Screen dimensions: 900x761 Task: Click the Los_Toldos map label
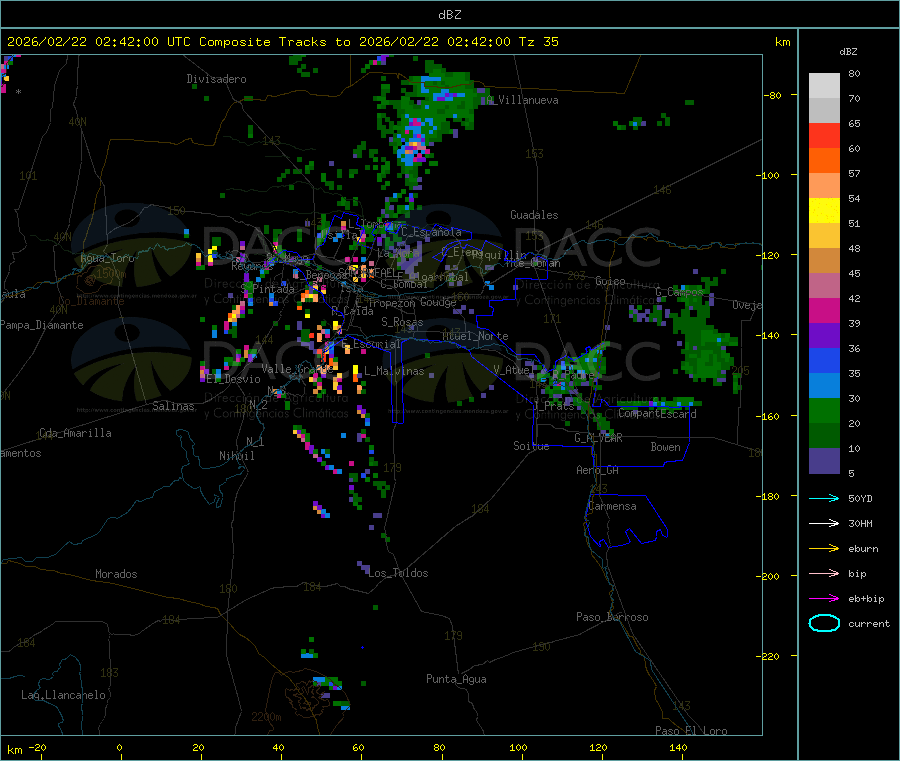click(398, 573)
